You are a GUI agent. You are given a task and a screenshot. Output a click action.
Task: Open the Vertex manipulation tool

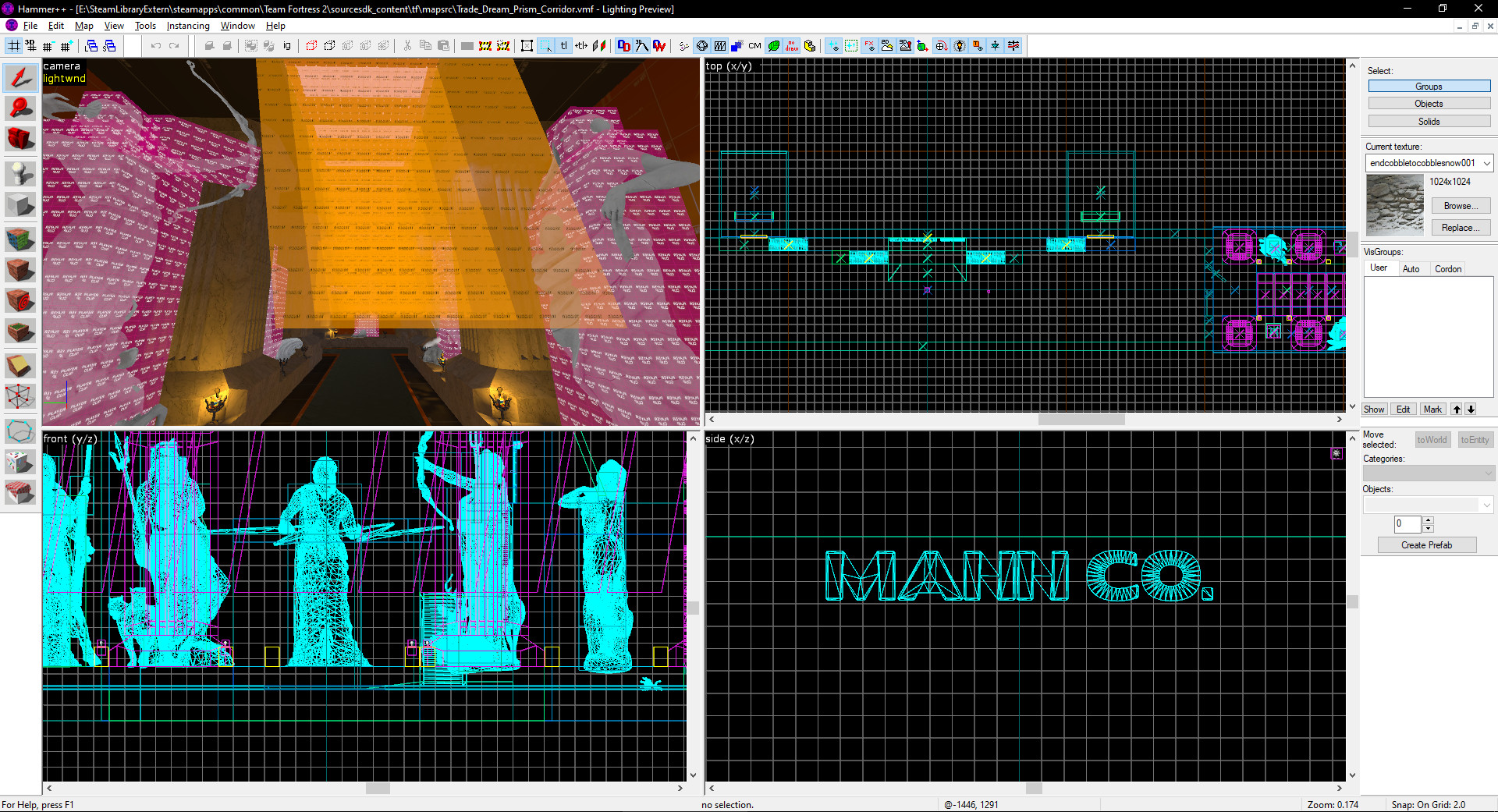(20, 395)
